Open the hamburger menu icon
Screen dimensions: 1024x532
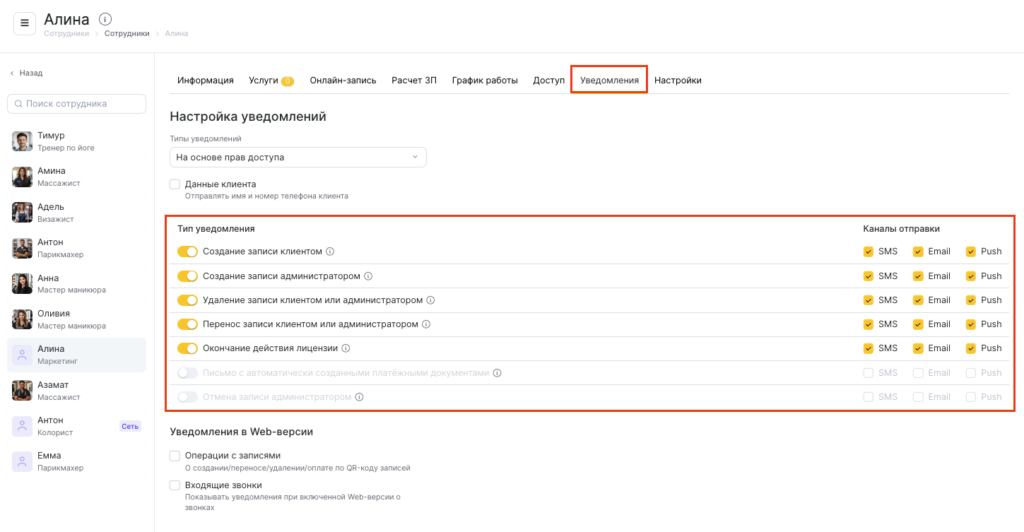[x=25, y=24]
